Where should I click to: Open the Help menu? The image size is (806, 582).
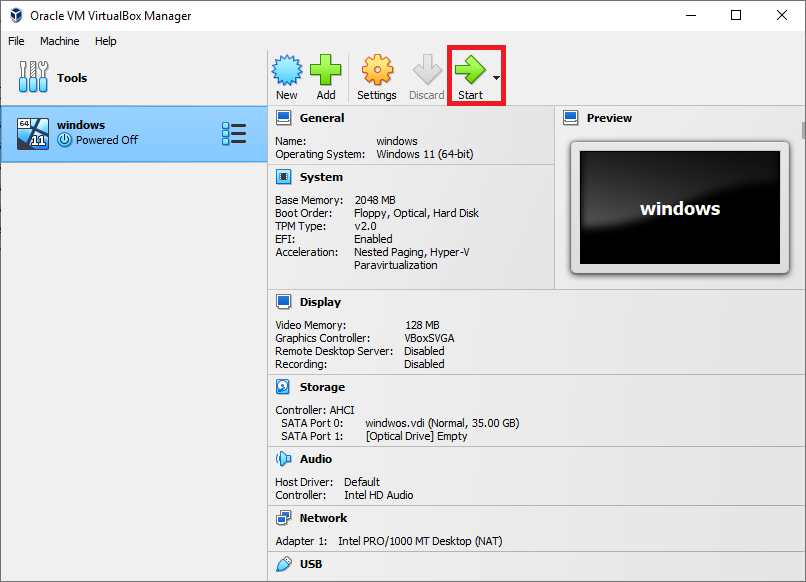pos(105,41)
